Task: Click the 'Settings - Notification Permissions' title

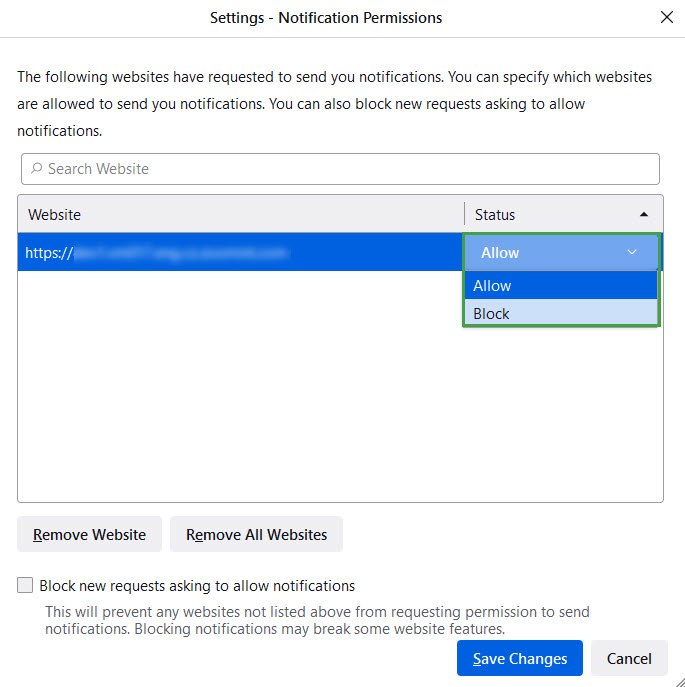Action: 326,18
